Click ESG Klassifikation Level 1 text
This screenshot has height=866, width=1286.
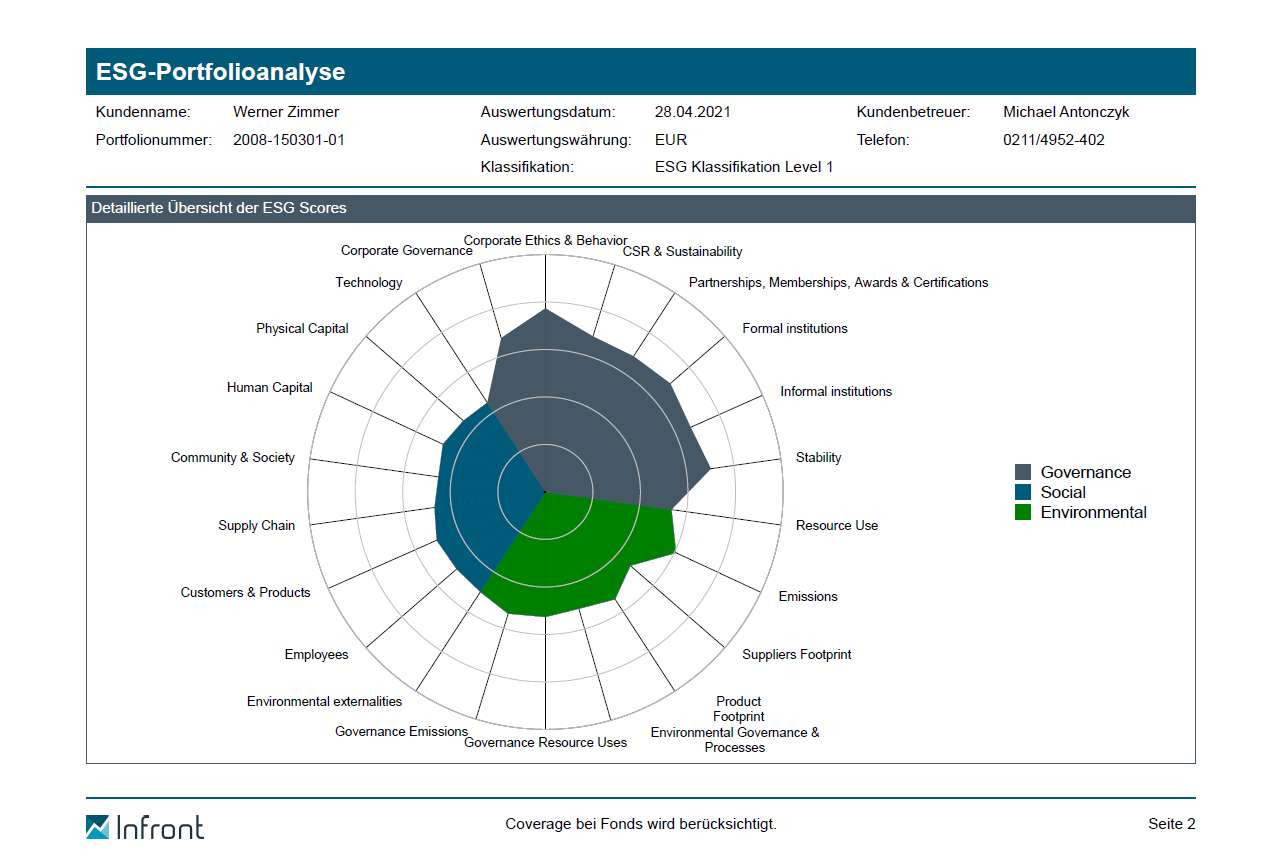[x=744, y=167]
